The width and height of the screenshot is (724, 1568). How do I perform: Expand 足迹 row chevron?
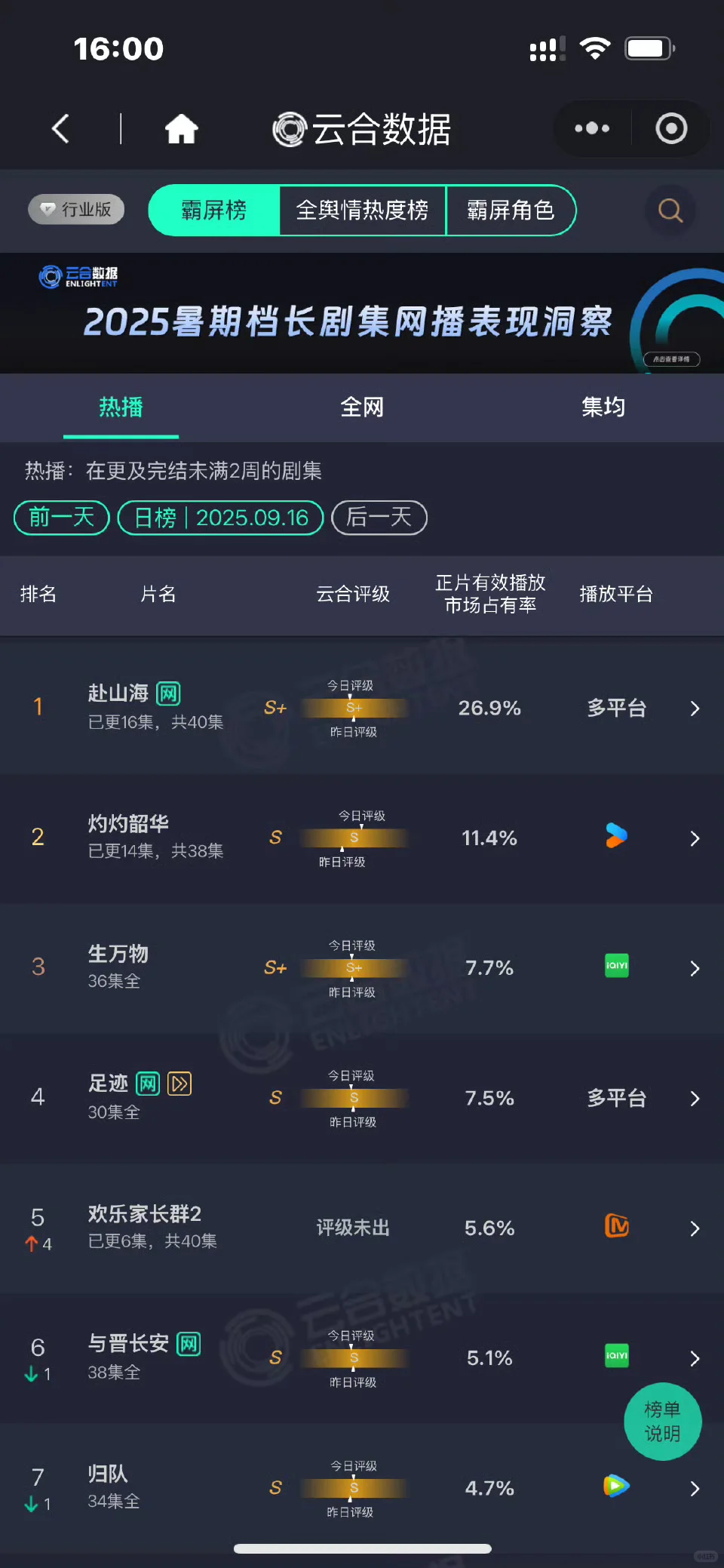[x=695, y=1099]
